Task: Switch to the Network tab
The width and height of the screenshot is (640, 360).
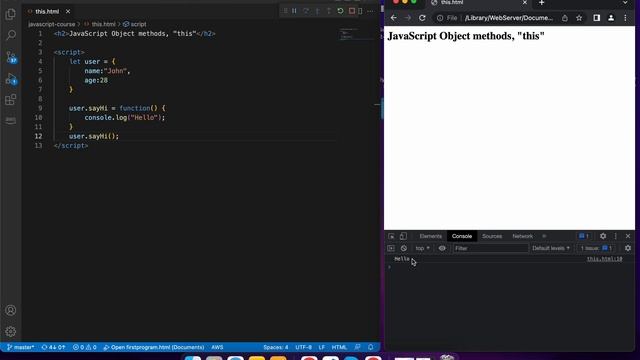Action: tap(522, 236)
